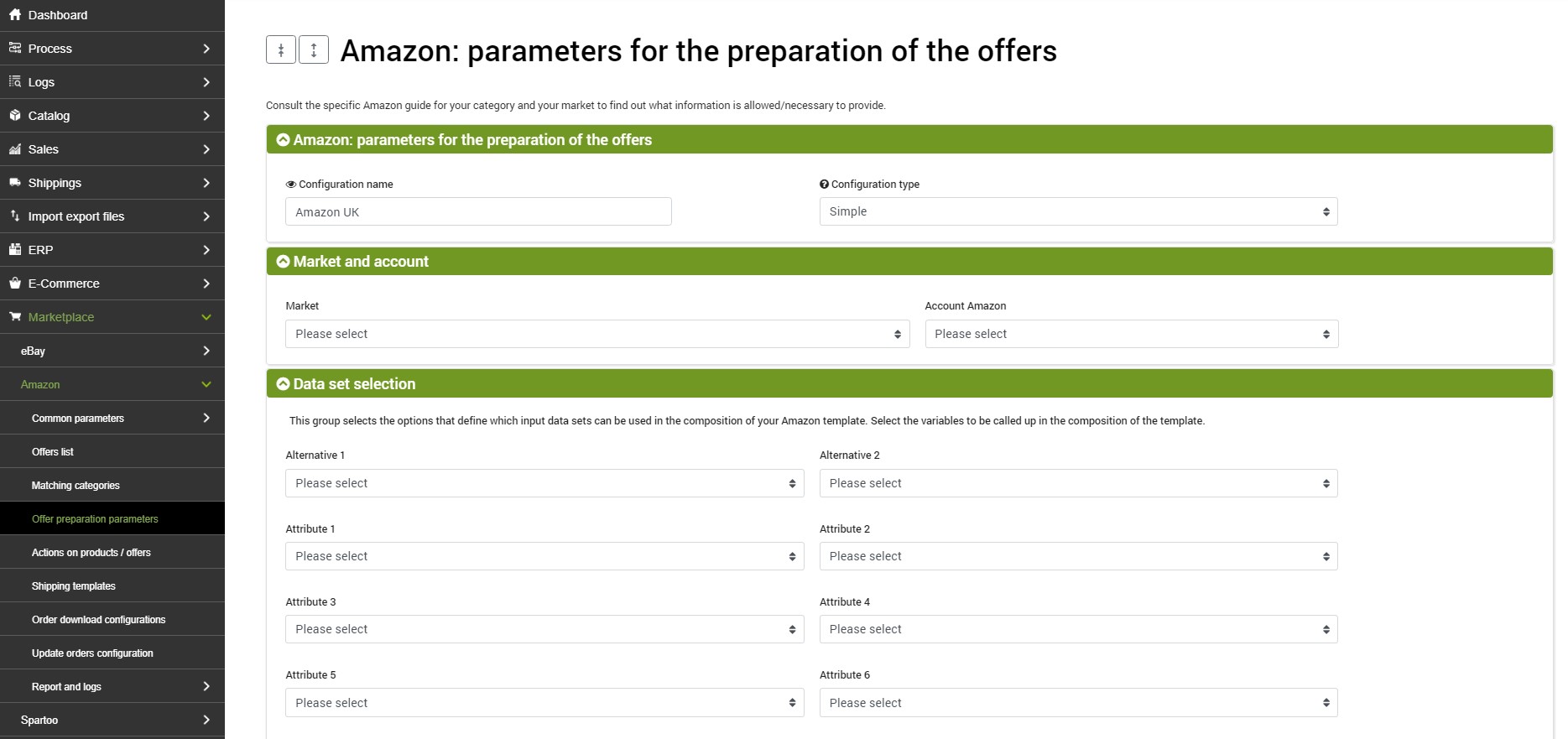Click the Dashboard home icon
Screen dimensions: 1568x739
point(15,14)
